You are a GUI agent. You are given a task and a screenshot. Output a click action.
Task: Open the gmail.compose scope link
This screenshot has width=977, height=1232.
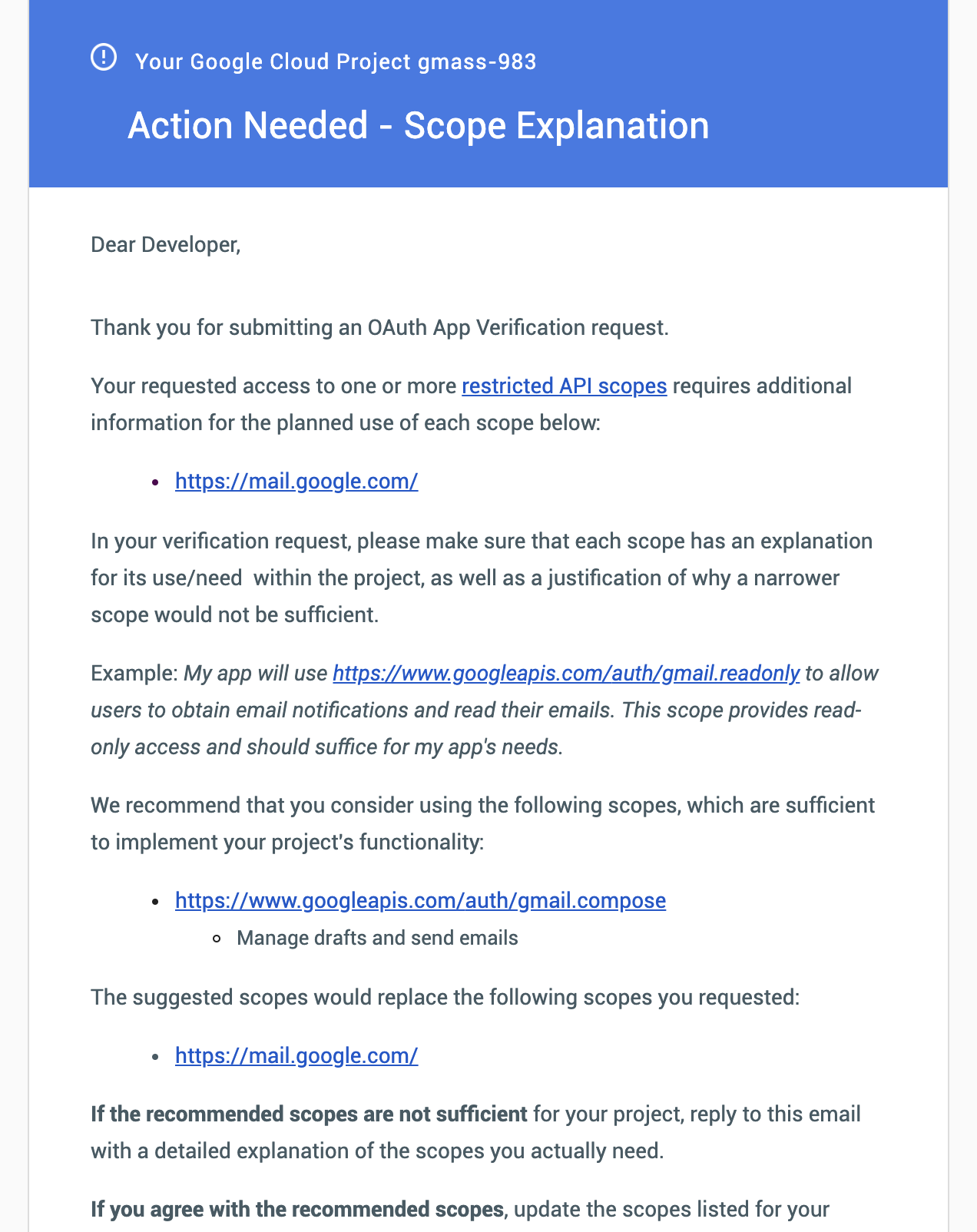tap(420, 900)
